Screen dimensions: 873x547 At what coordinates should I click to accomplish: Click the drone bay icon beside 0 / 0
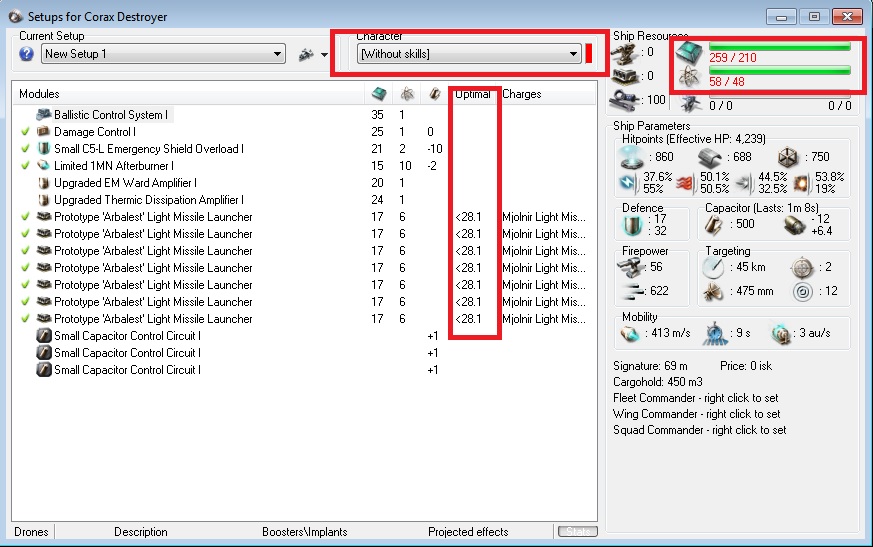[690, 104]
